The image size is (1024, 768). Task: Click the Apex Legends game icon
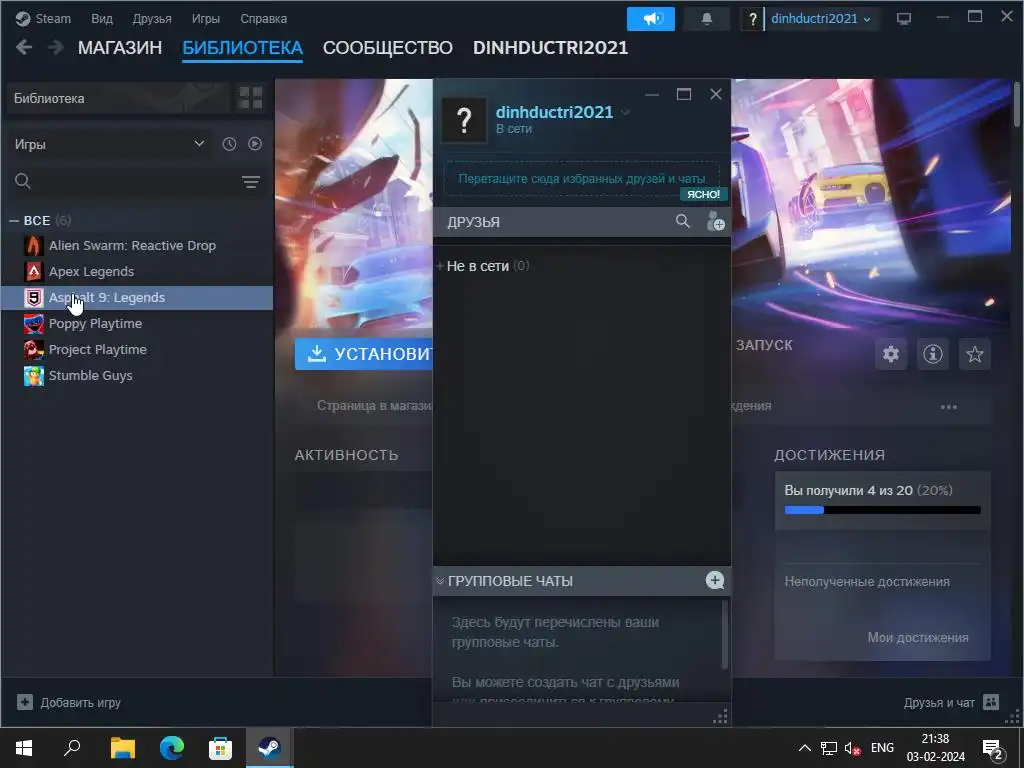pos(33,272)
